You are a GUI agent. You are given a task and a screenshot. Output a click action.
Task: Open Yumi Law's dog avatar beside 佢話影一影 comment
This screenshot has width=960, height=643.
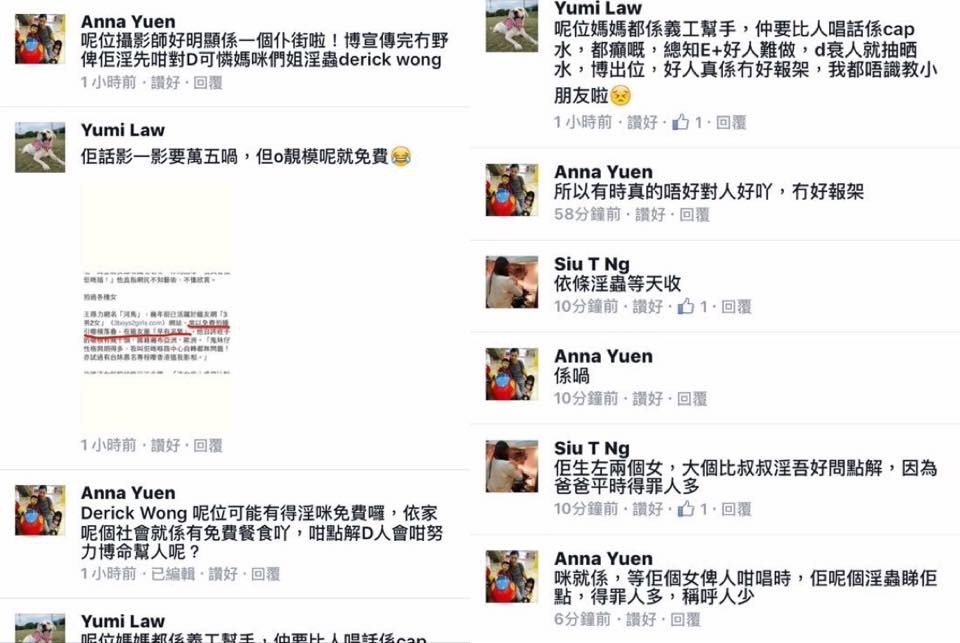click(x=40, y=147)
